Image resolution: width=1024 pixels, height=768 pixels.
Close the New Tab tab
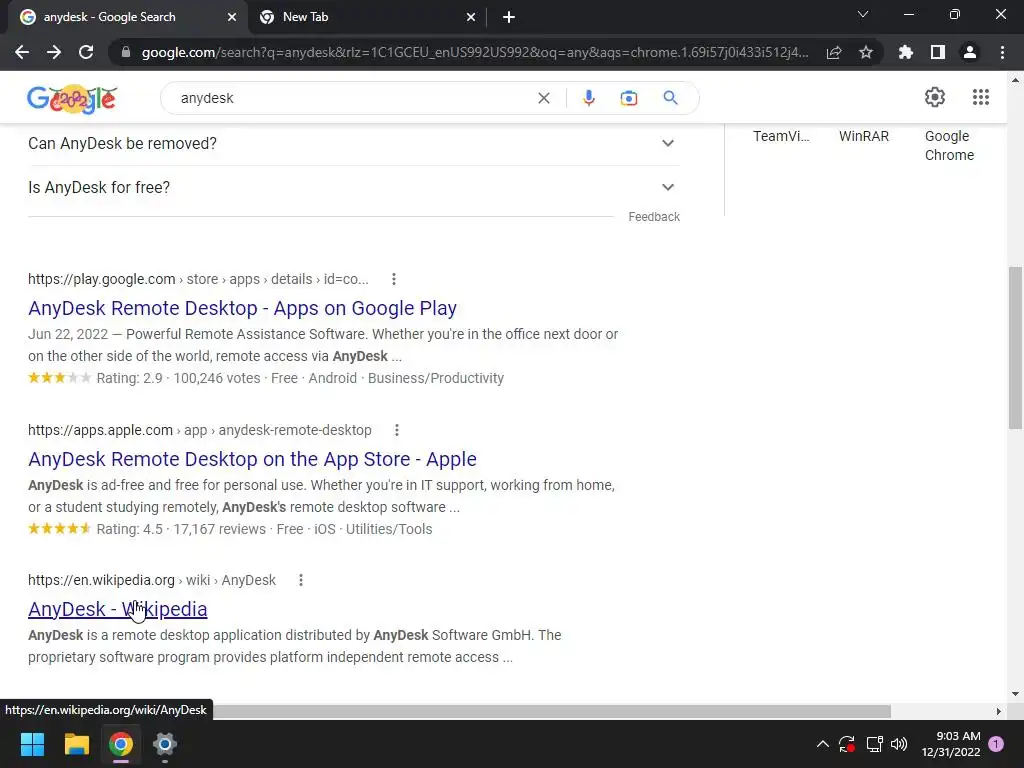click(x=471, y=17)
